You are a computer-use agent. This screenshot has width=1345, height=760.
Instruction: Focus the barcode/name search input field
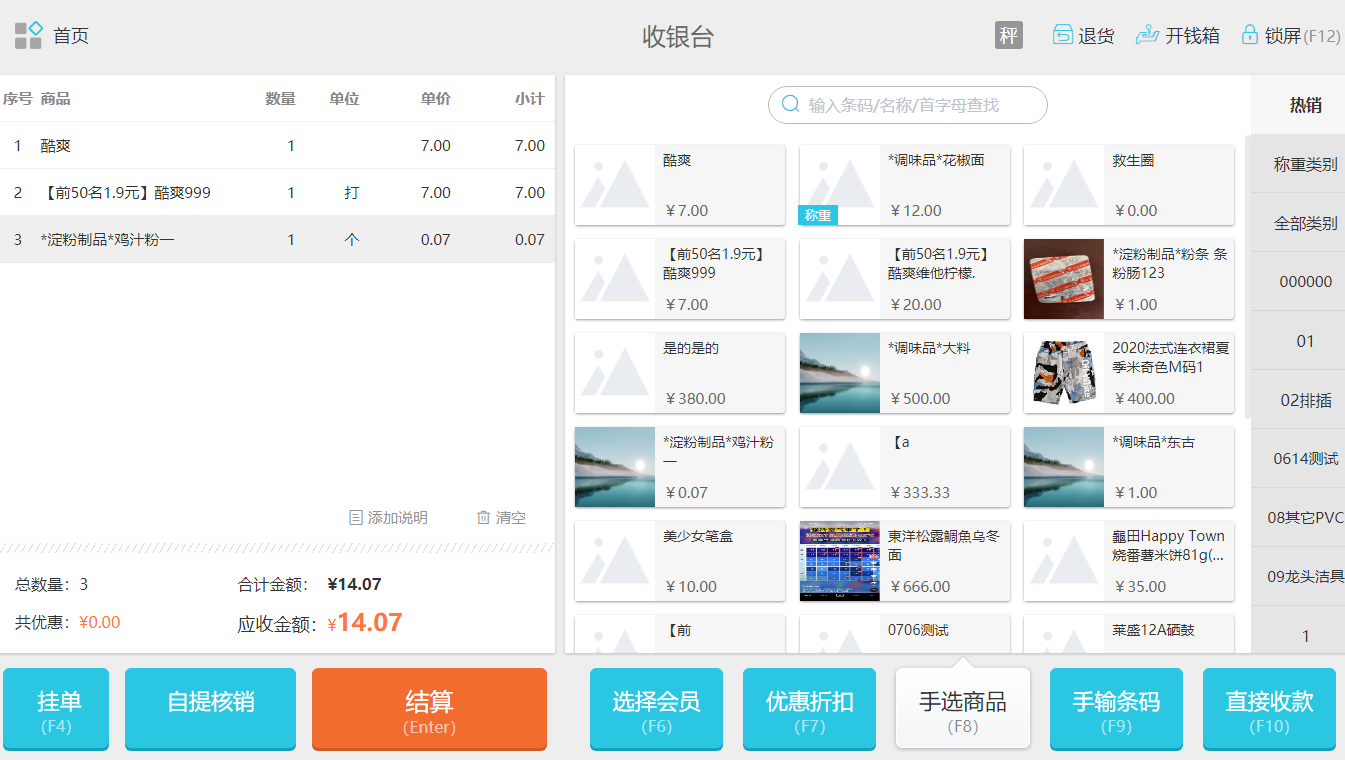pyautogui.click(x=915, y=105)
